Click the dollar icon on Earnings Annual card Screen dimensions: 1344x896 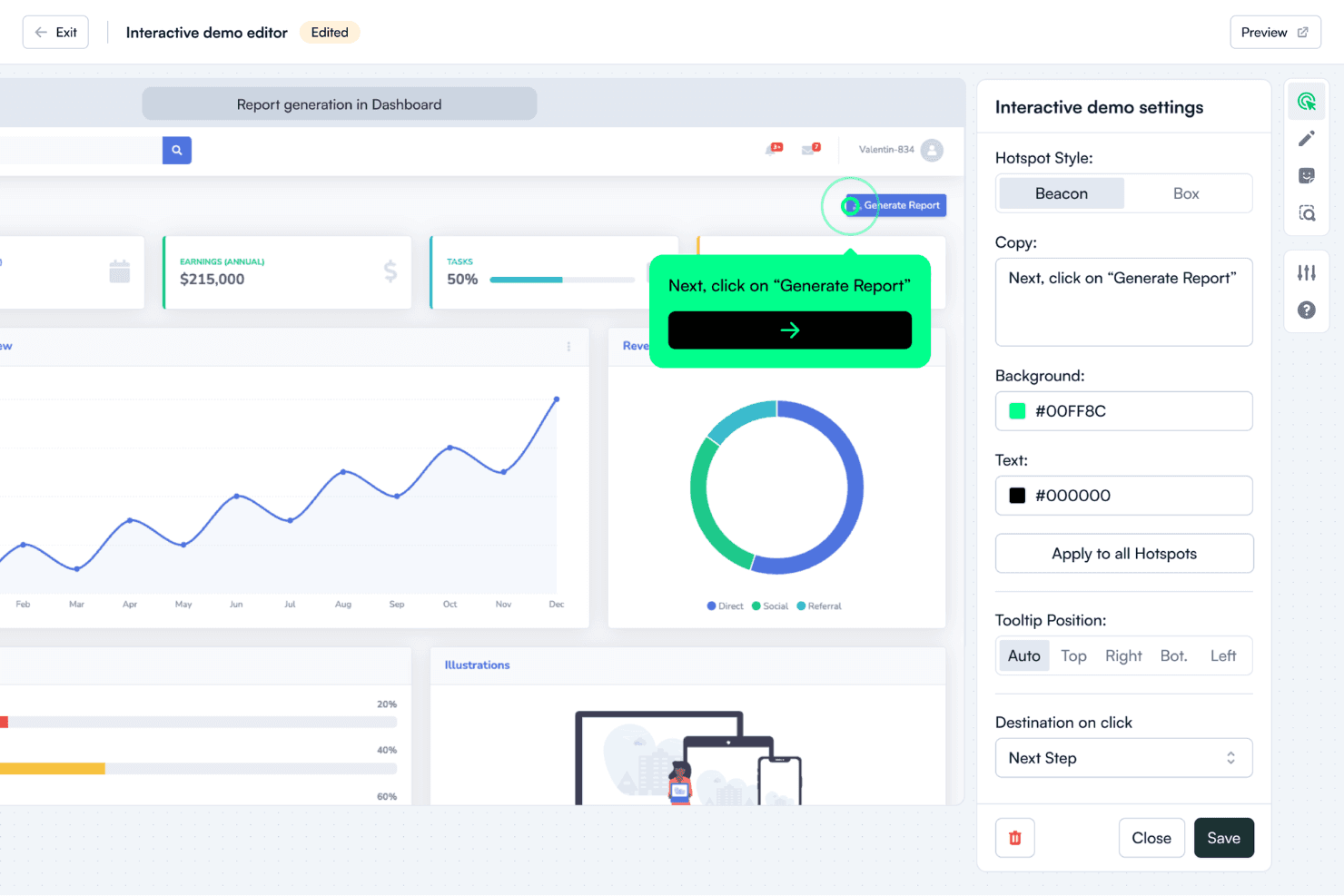(390, 271)
